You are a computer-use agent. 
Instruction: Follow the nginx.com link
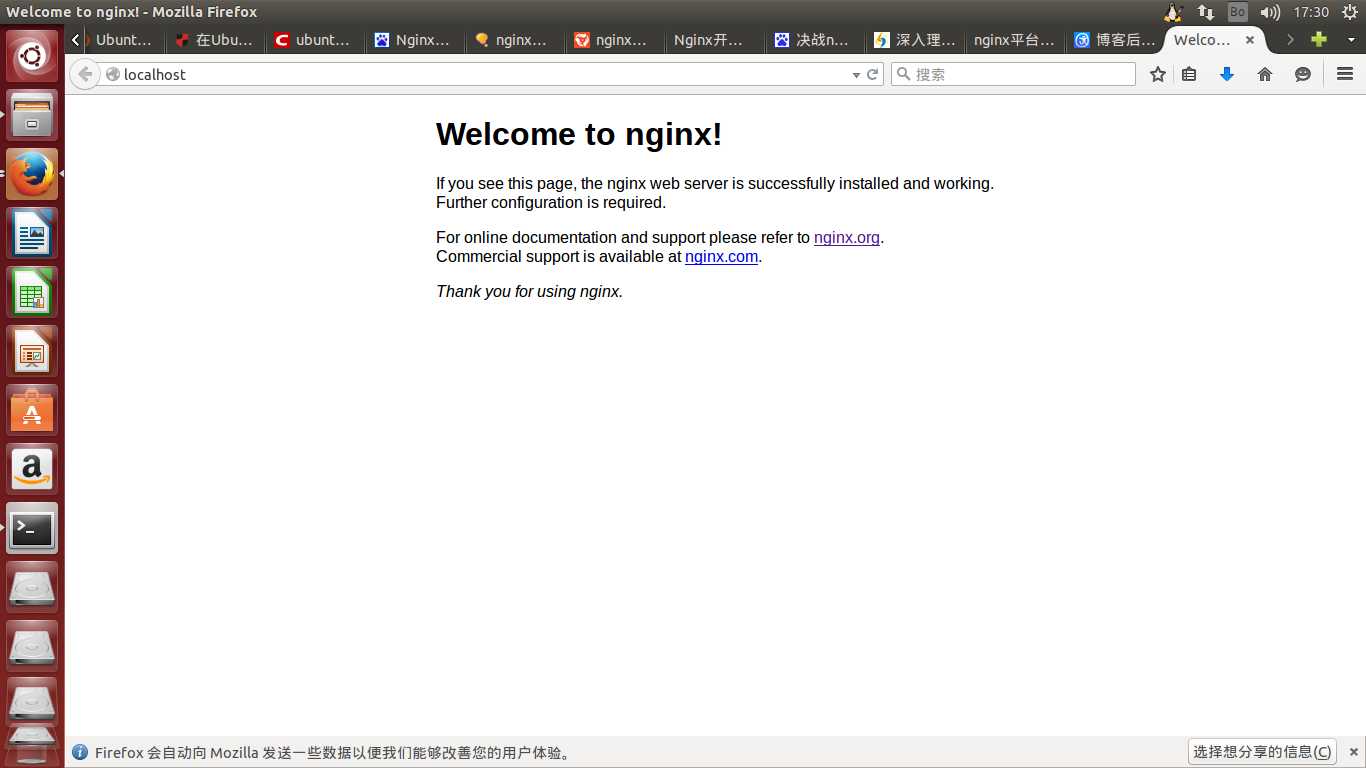(x=722, y=257)
